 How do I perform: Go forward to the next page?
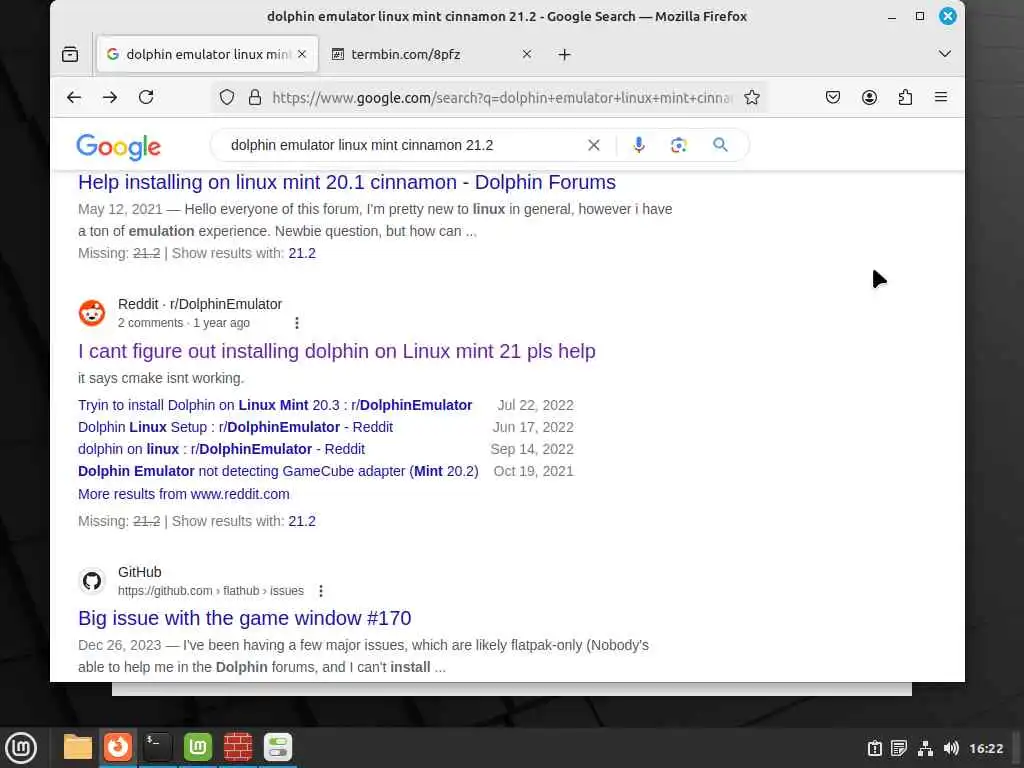click(x=110, y=97)
